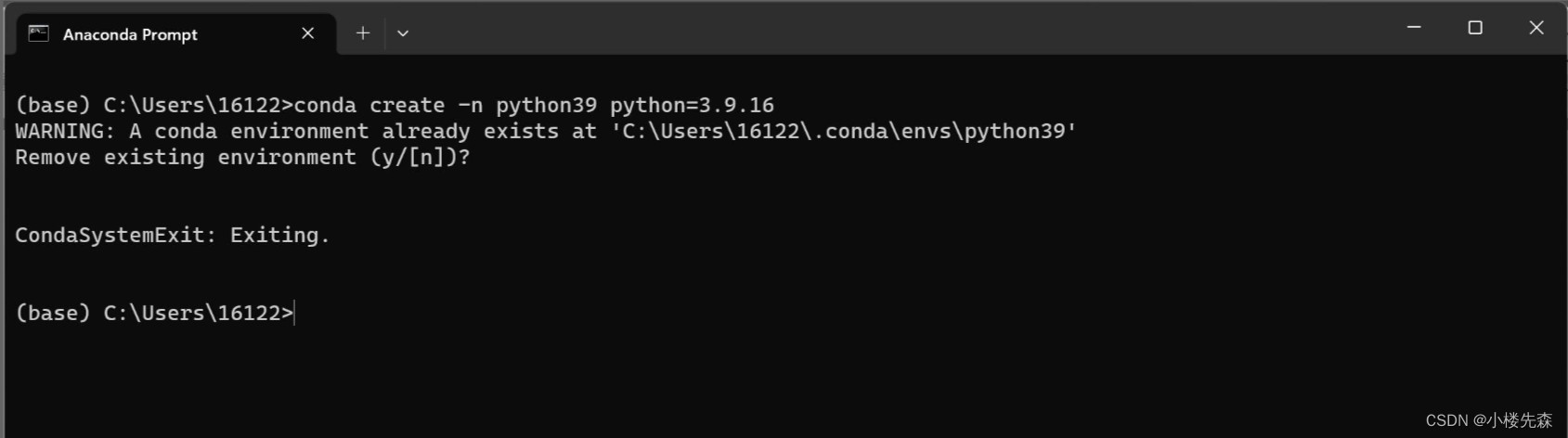Close the terminal window
Image resolution: width=1568 pixels, height=438 pixels.
click(1536, 28)
